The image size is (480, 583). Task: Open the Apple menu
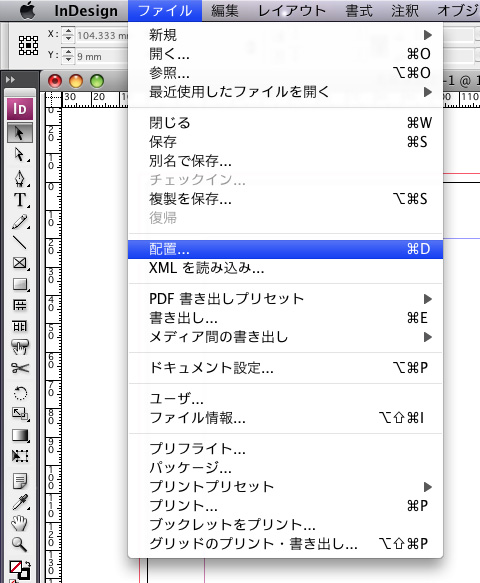[27, 10]
